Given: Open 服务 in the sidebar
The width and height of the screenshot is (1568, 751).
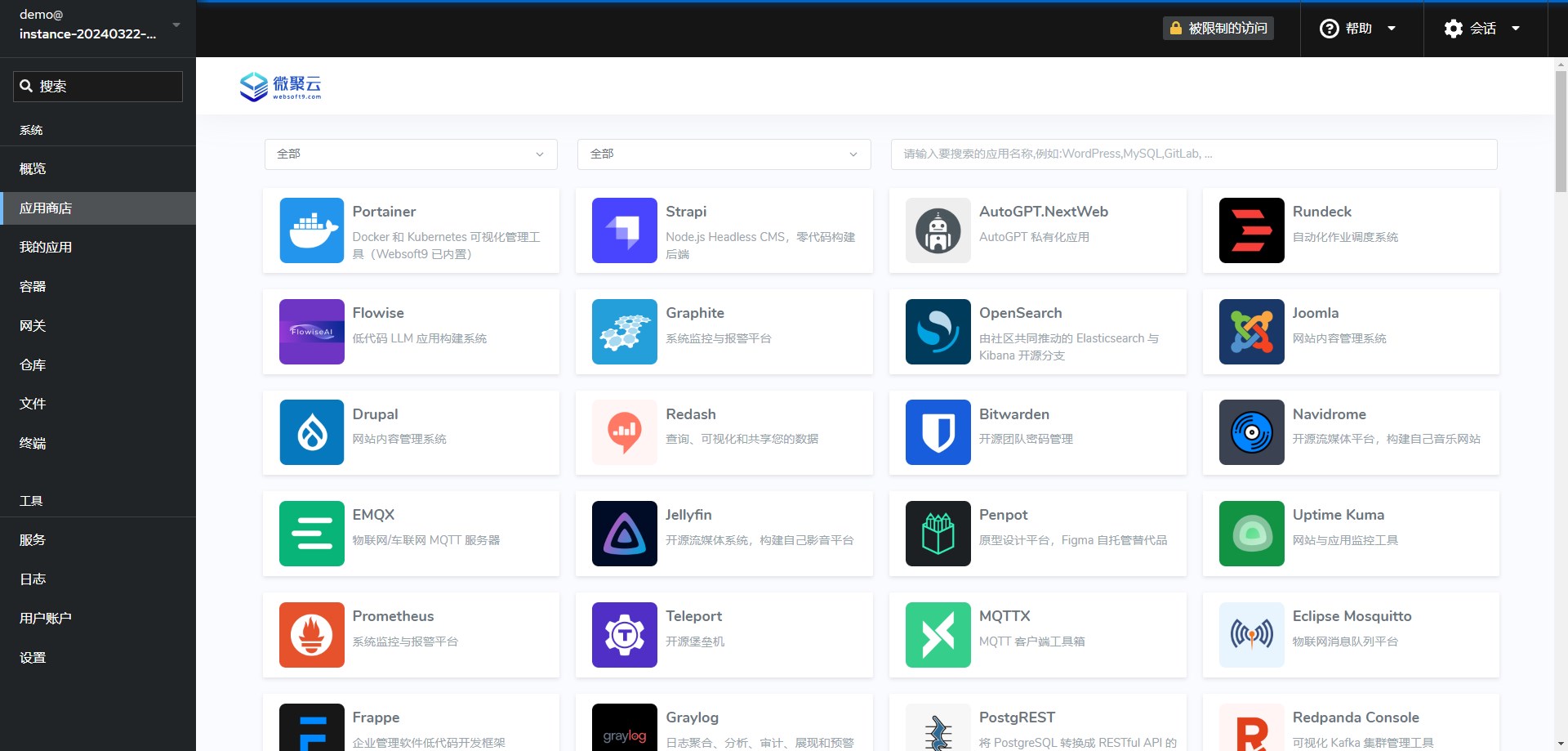Looking at the screenshot, I should click(x=98, y=540).
